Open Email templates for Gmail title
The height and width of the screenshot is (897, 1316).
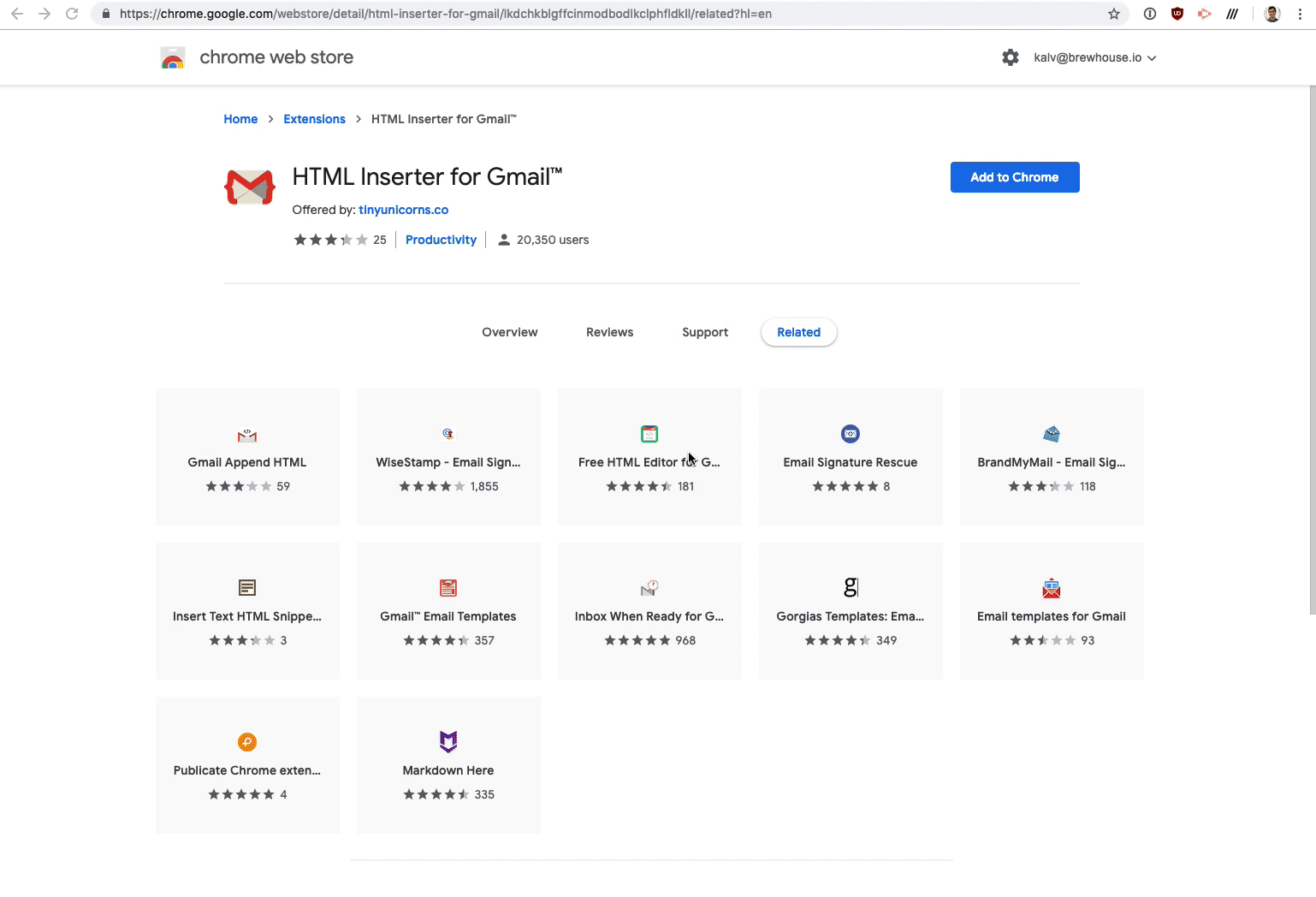(1052, 616)
